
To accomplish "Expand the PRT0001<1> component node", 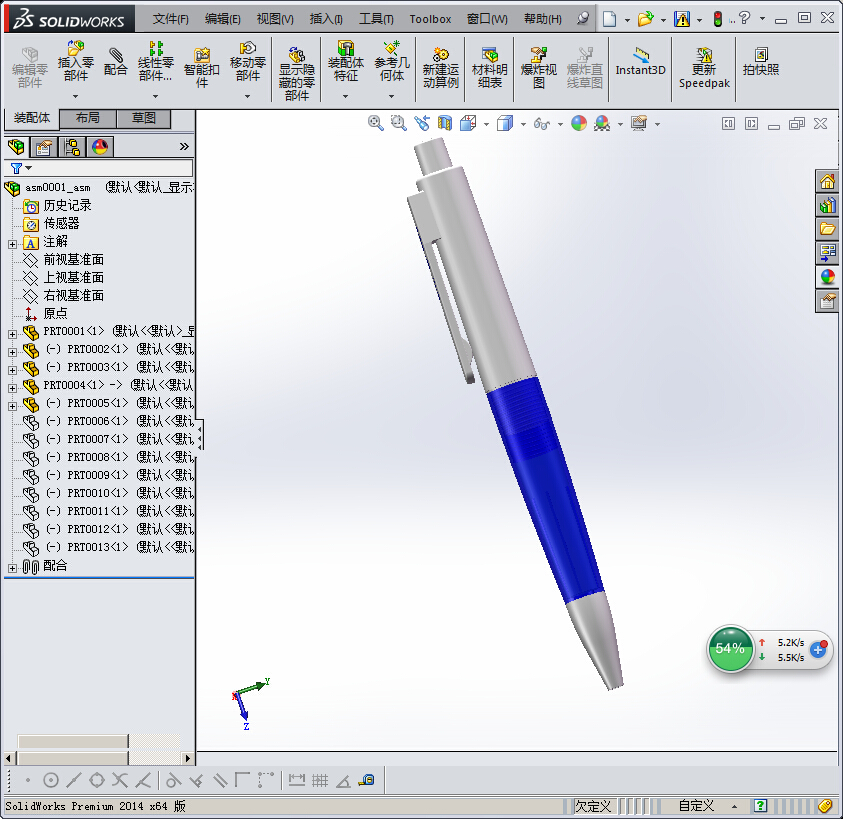I will pyautogui.click(x=12, y=334).
